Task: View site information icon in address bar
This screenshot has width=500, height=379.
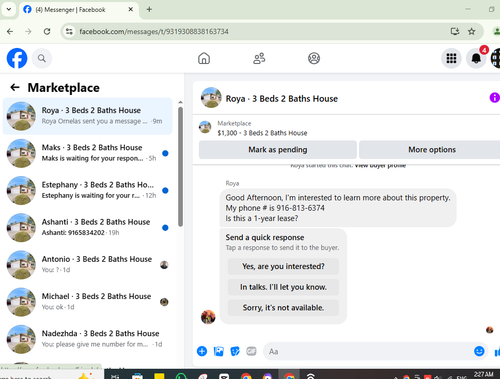Action: [x=69, y=32]
